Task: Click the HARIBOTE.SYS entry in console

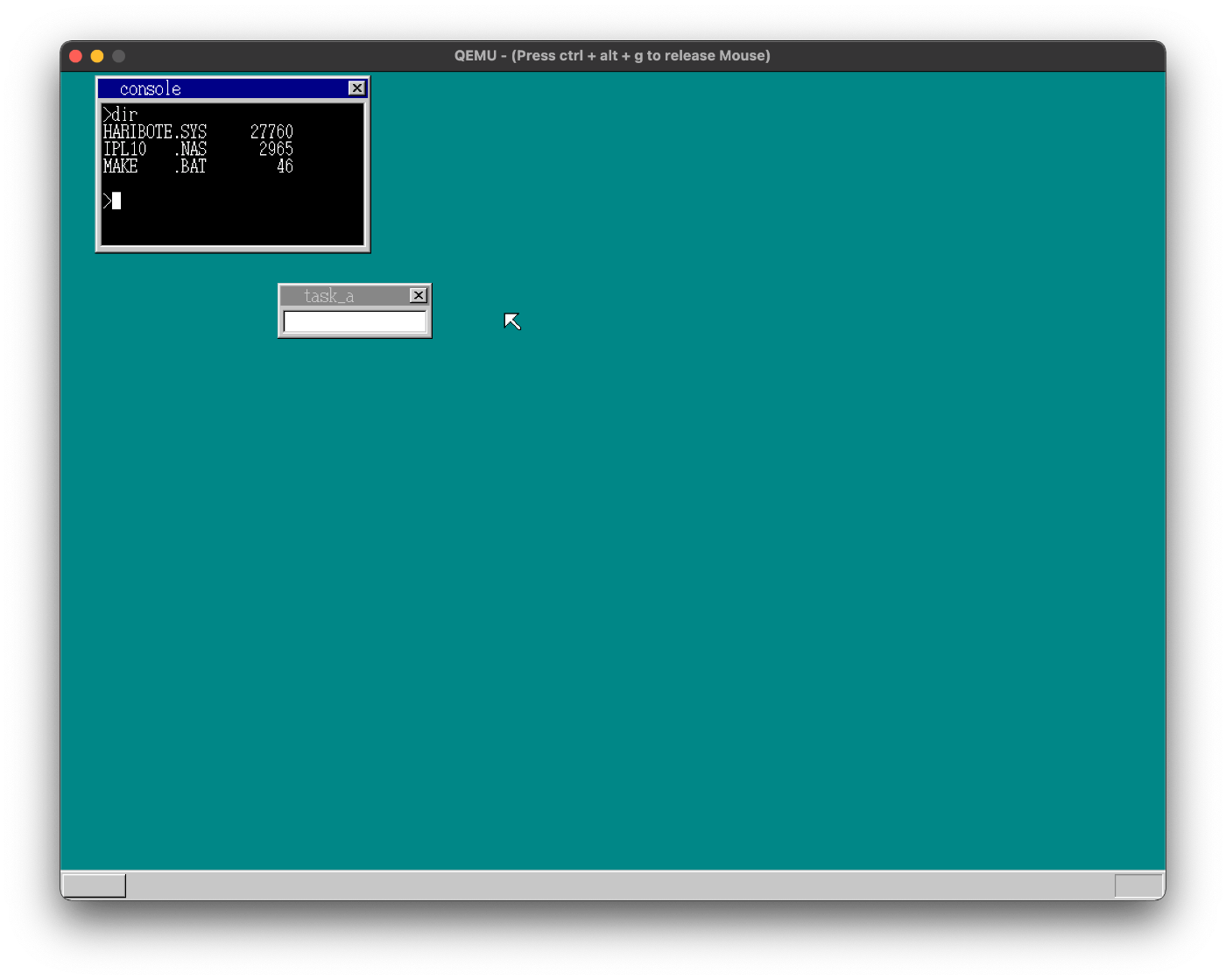Action: [x=155, y=132]
